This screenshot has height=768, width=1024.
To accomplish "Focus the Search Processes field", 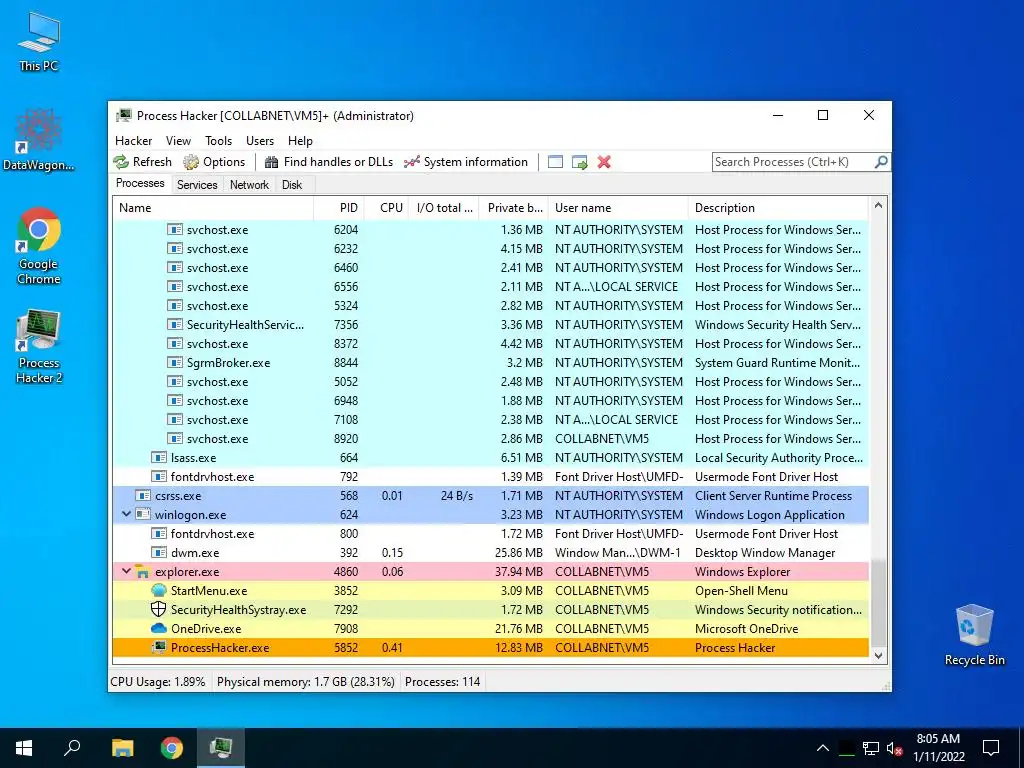I will [x=793, y=162].
